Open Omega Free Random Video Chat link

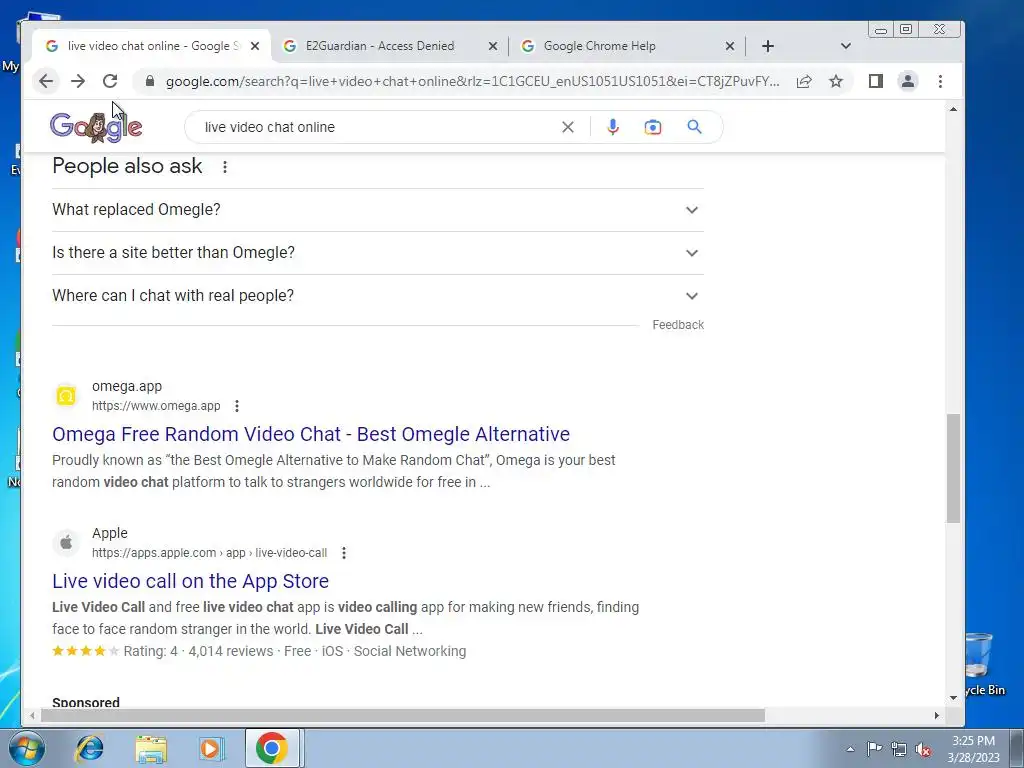[x=311, y=434]
